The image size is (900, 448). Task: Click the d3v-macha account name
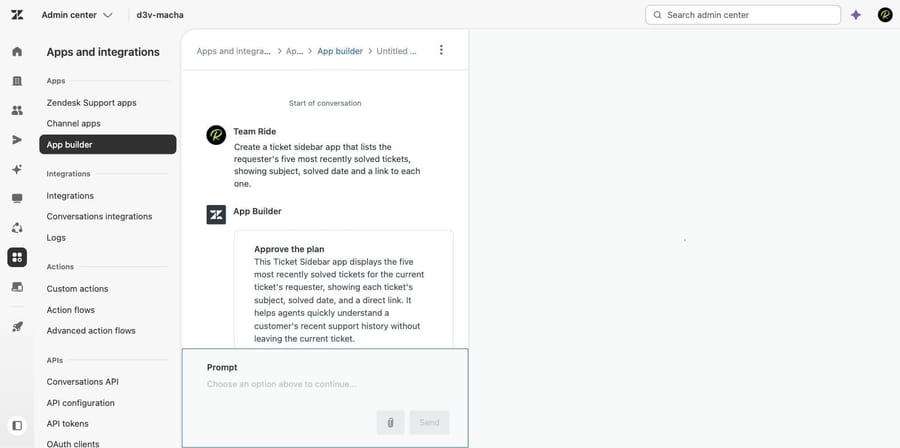tap(160, 15)
